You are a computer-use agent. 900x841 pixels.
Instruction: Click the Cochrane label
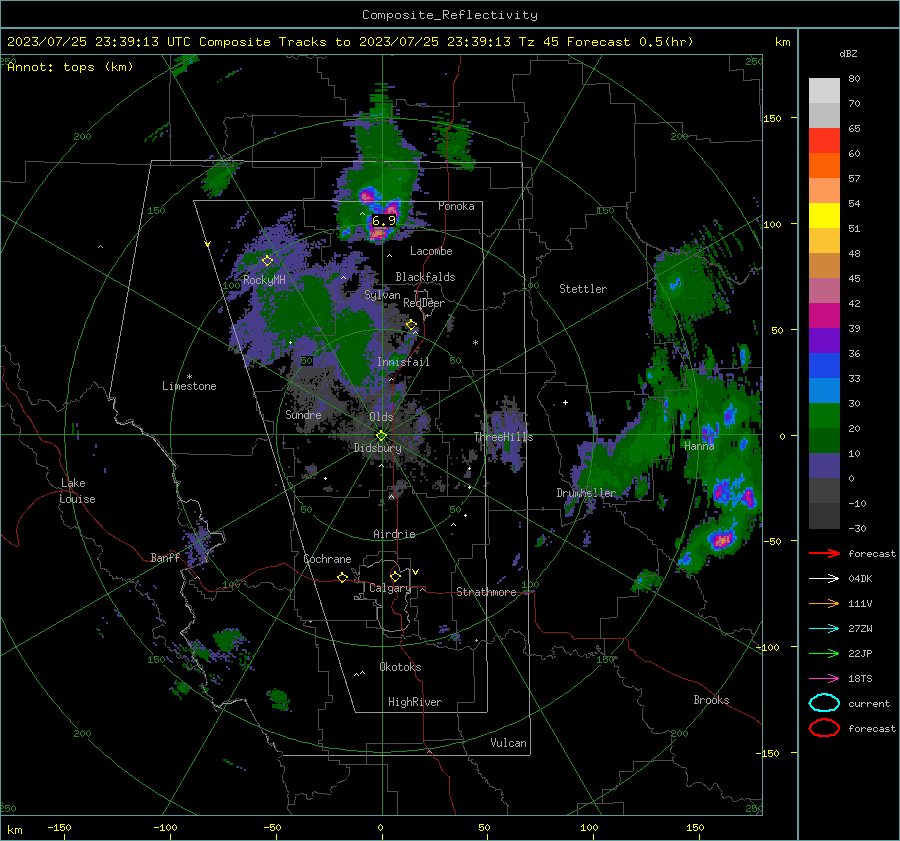click(327, 559)
